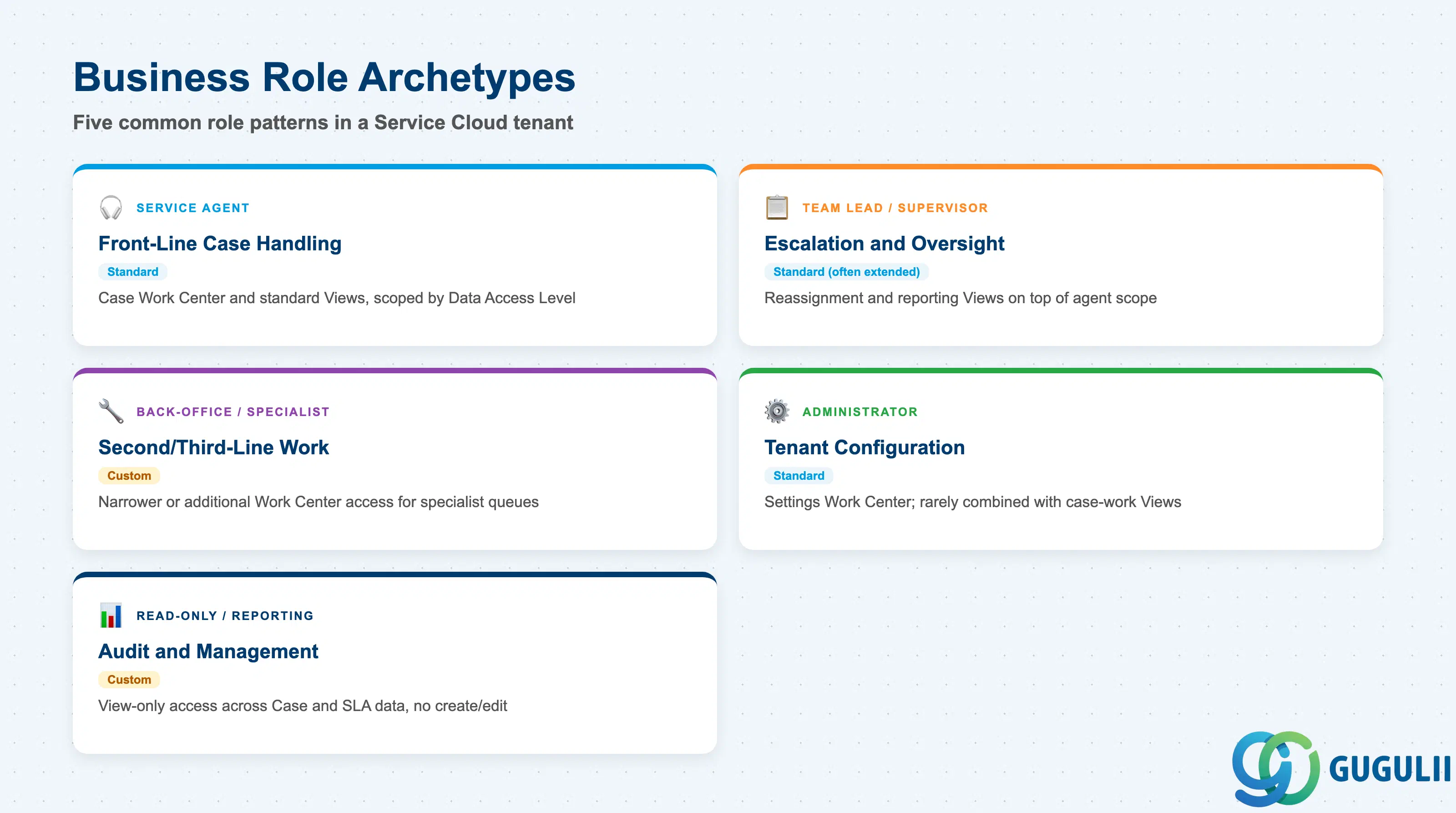Screen dimensions: 1456x813
Task: Click the headphones icon on Service Agent card
Action: tap(111, 208)
